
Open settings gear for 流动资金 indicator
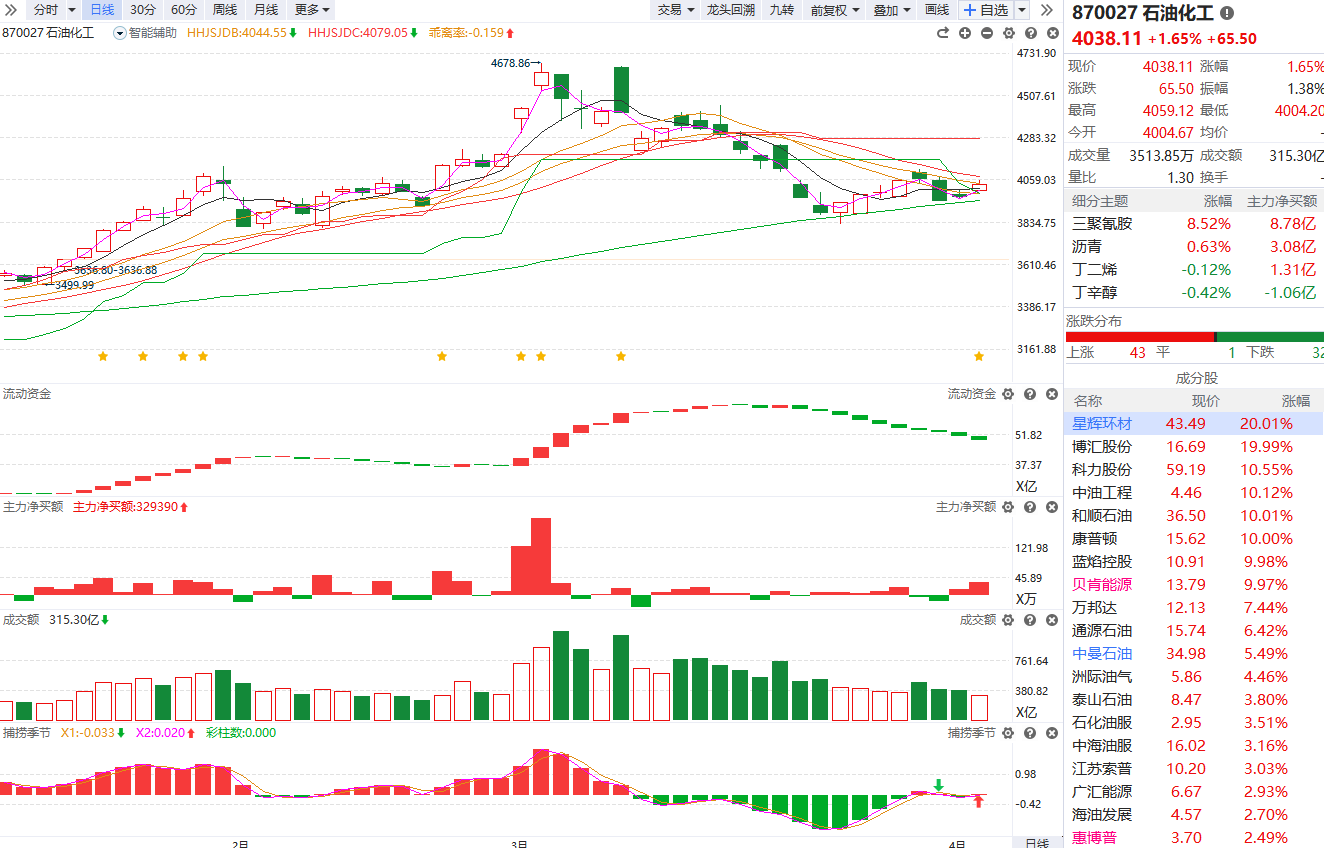tap(1008, 394)
